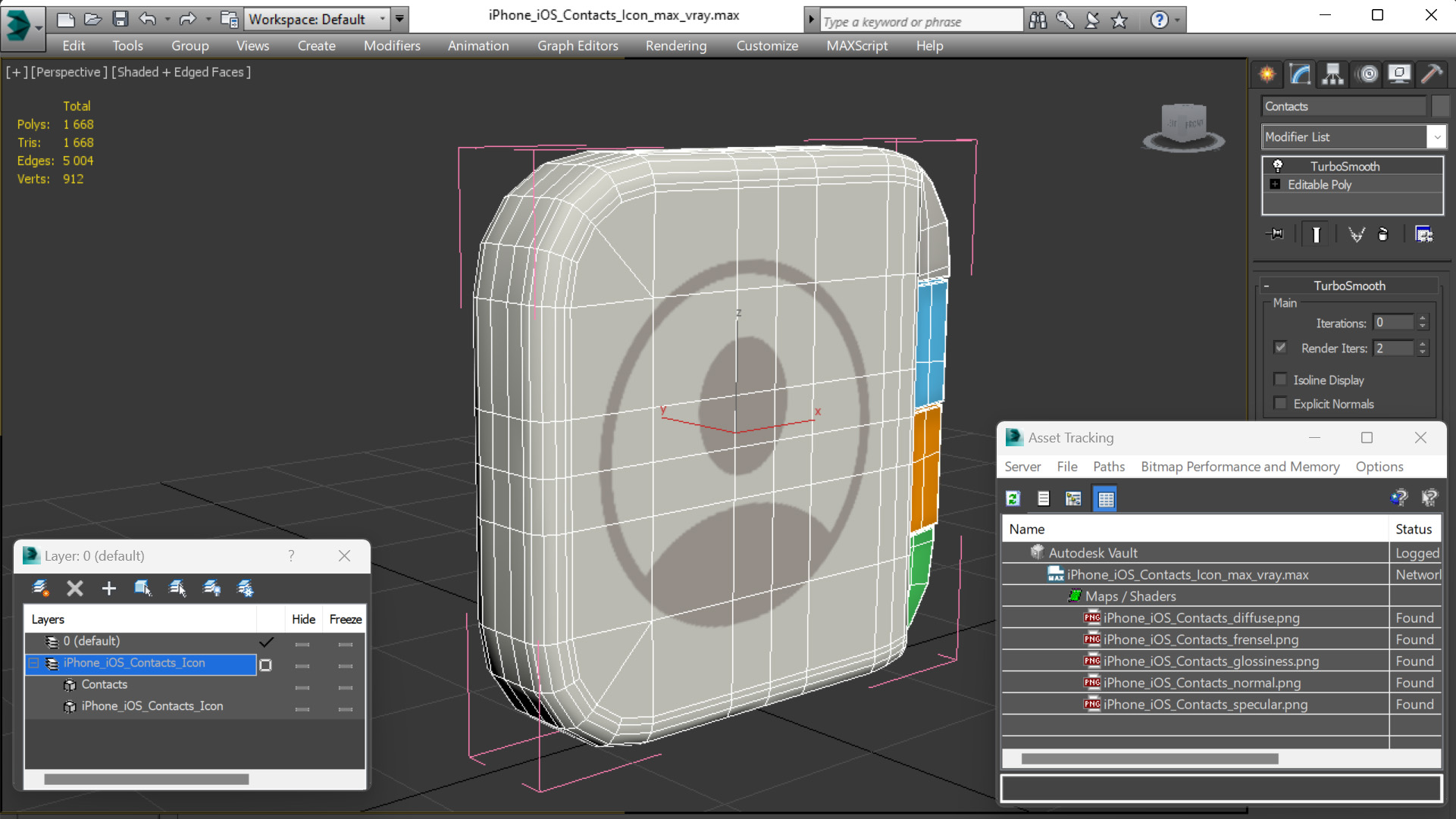This screenshot has width=1456, height=819.
Task: Open the Help icon dropdown arrow
Action: point(1177,20)
